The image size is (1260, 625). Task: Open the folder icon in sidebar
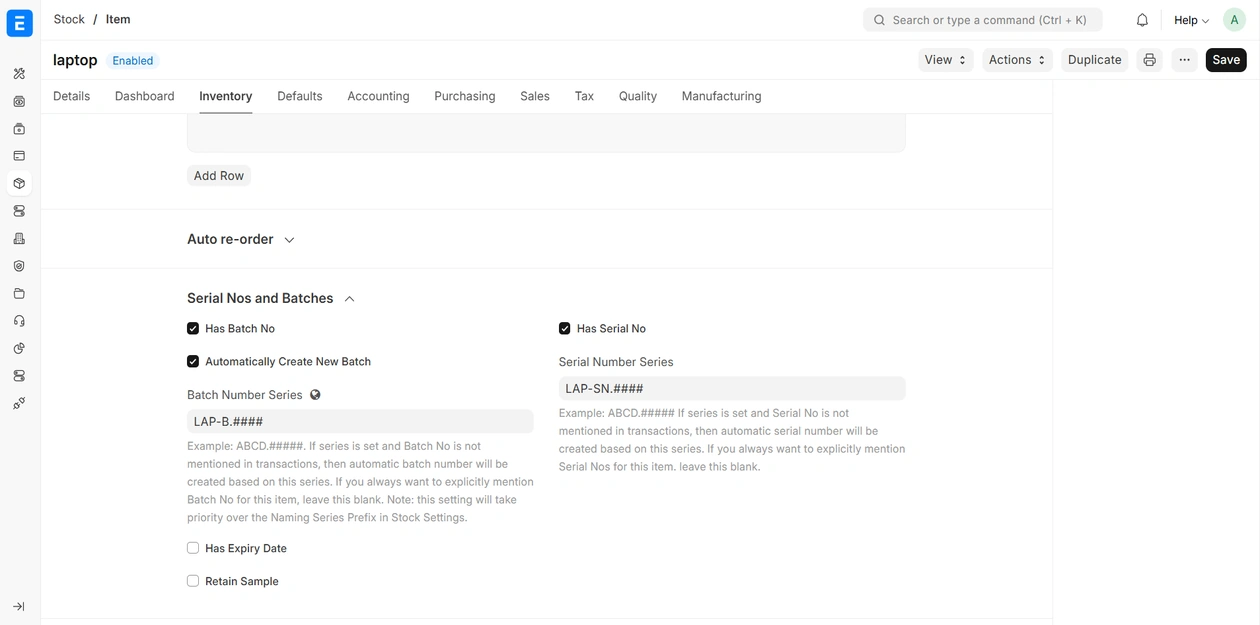pos(19,294)
